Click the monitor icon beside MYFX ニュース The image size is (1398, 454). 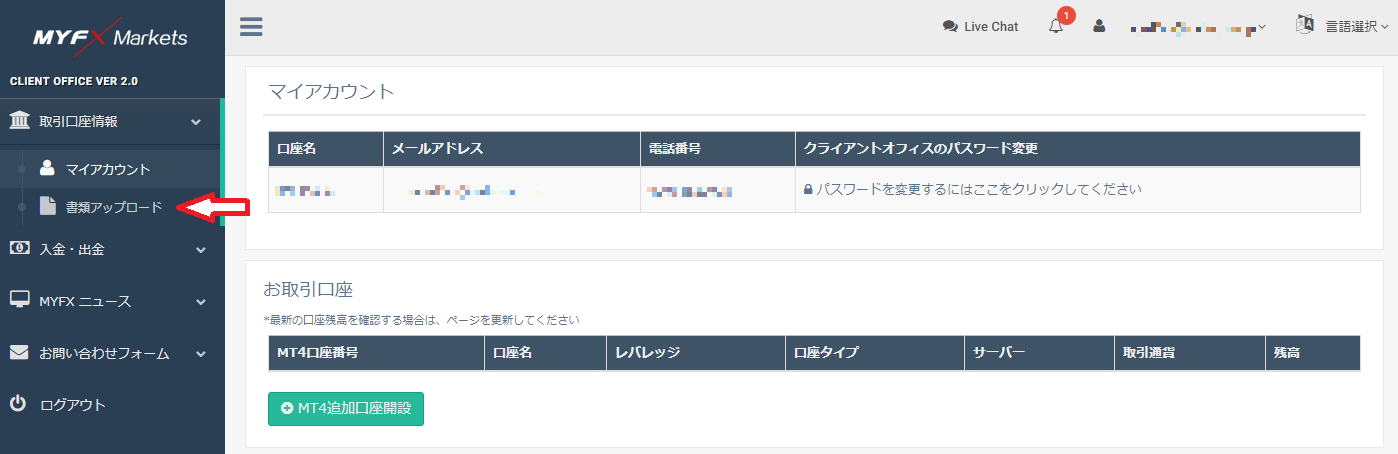tap(19, 301)
